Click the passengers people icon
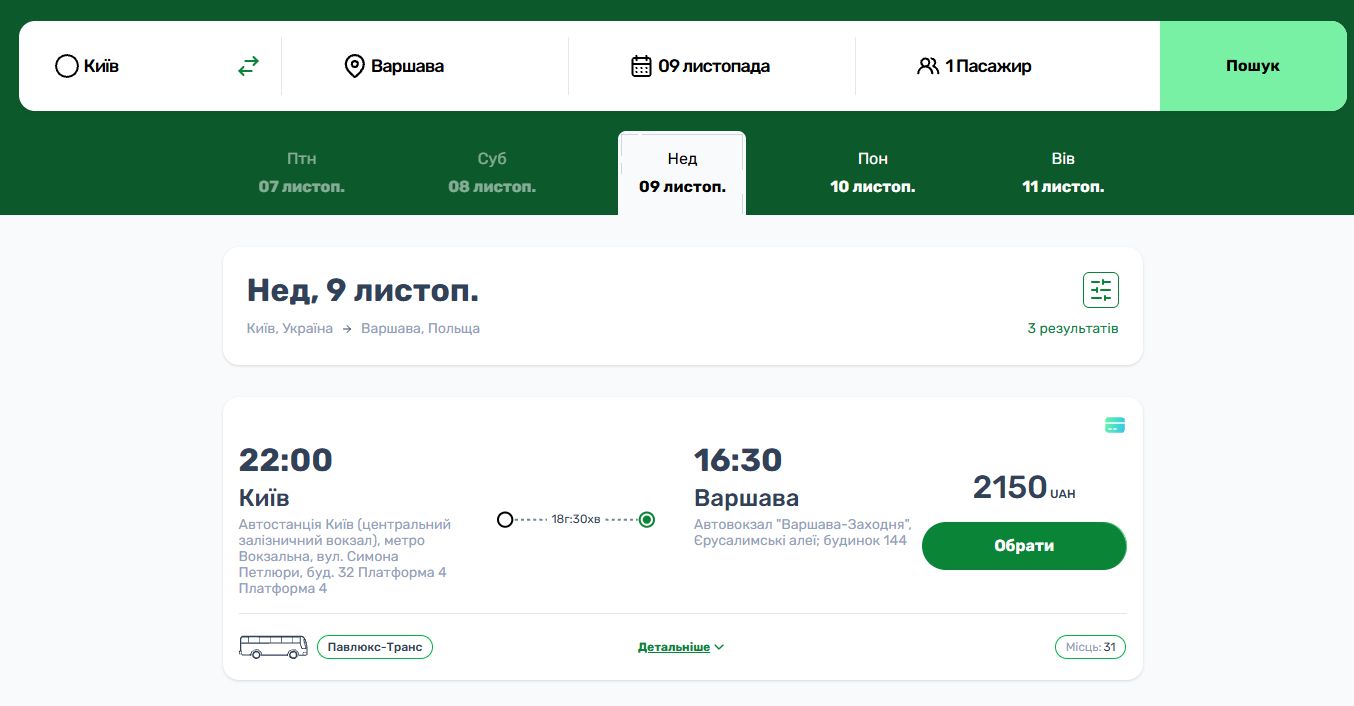The height and width of the screenshot is (706, 1354). 927,66
